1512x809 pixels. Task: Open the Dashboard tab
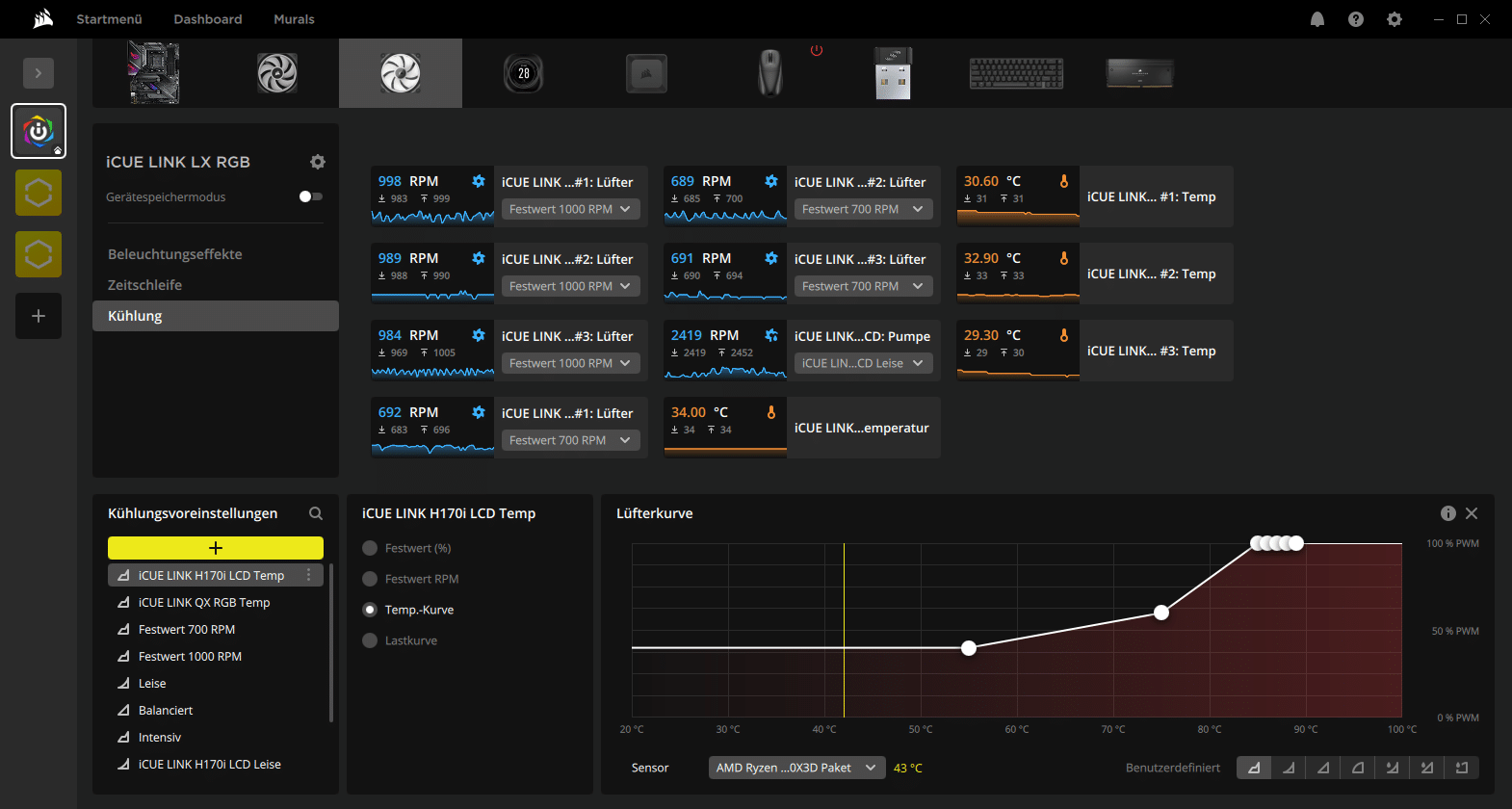208,19
